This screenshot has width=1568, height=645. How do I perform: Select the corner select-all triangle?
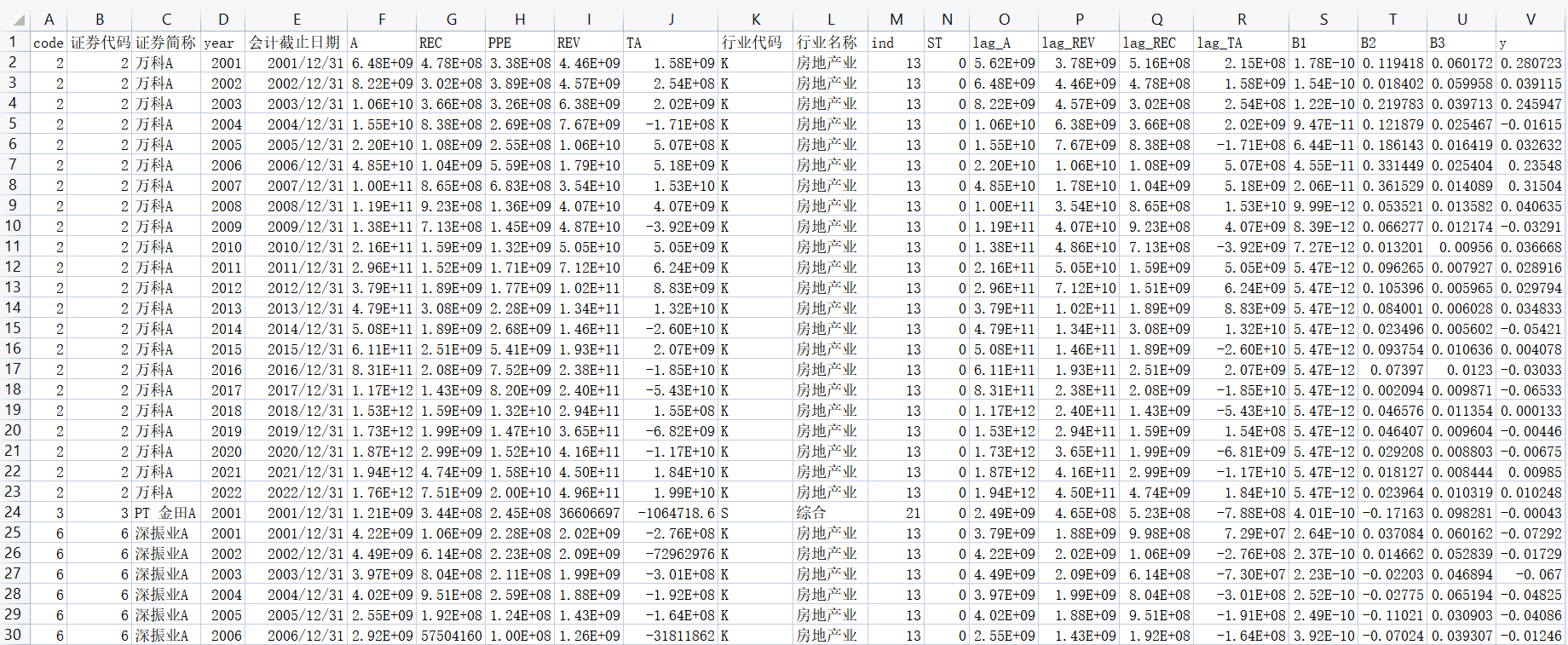tap(14, 20)
